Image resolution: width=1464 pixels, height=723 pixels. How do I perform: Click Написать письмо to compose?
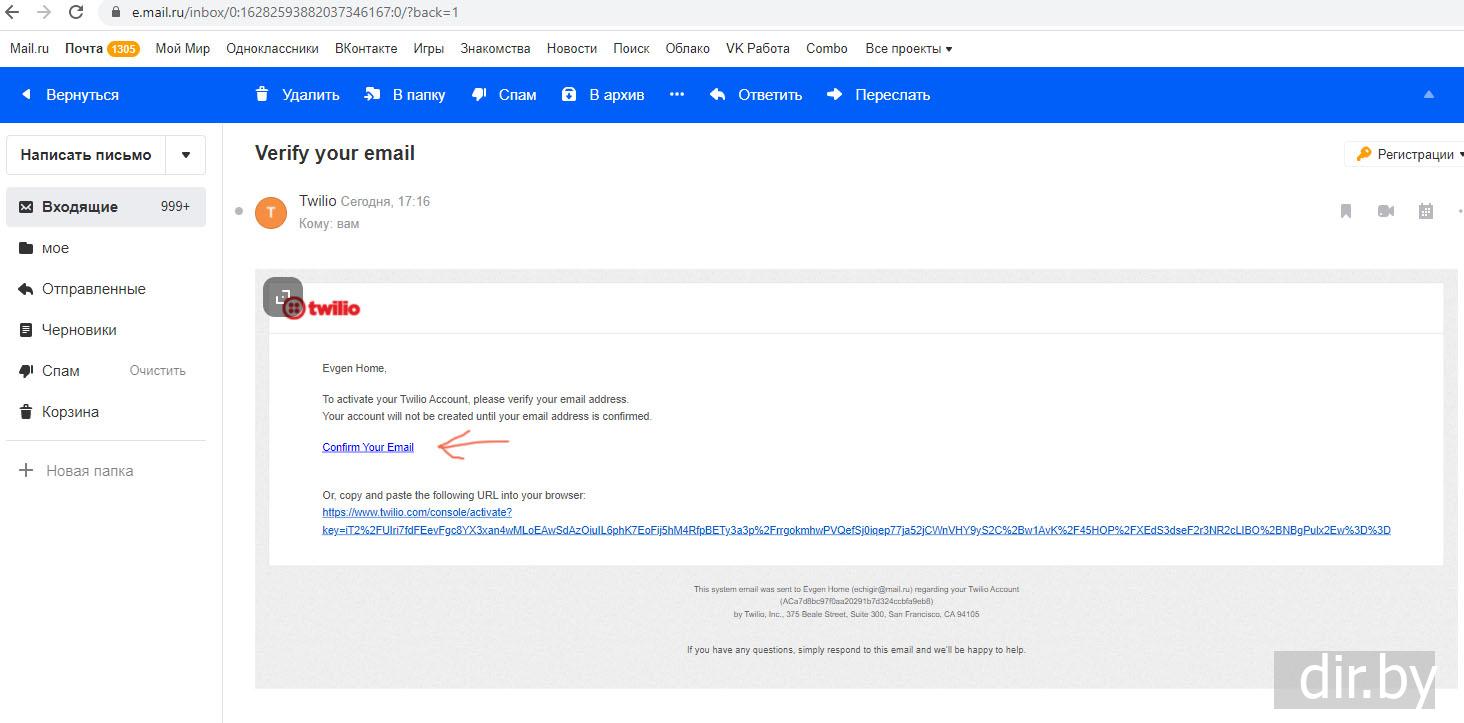coord(86,155)
